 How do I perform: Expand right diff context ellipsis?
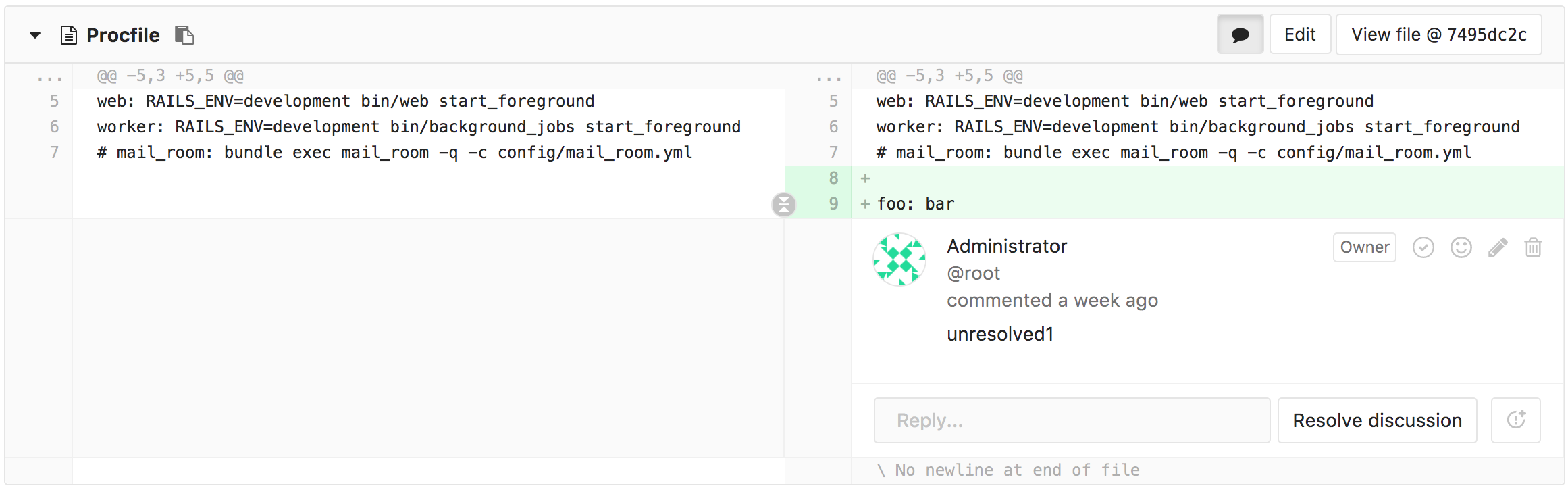(829, 77)
